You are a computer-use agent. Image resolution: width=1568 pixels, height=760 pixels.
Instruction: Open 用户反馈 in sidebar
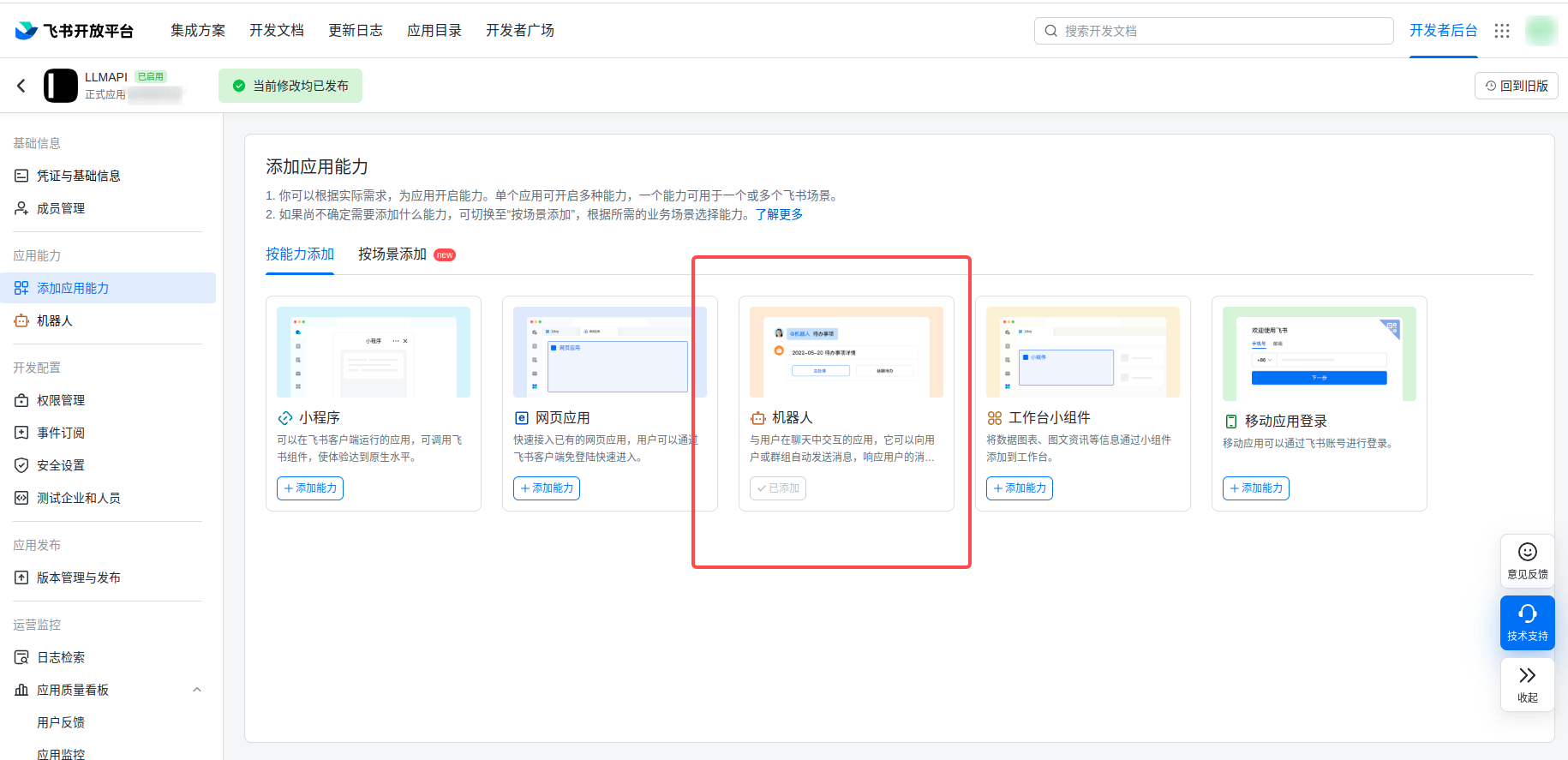(61, 722)
